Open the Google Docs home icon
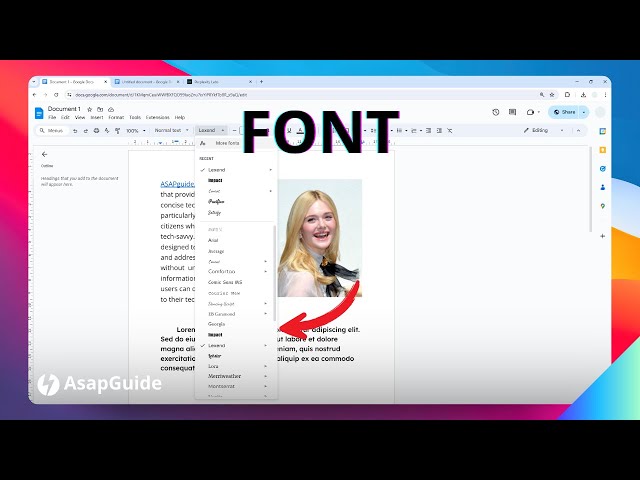 click(39, 113)
